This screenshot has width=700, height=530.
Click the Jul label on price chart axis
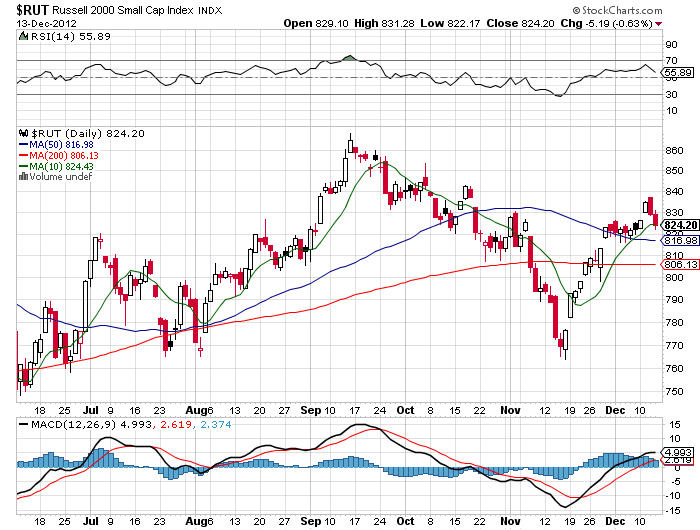(91, 410)
